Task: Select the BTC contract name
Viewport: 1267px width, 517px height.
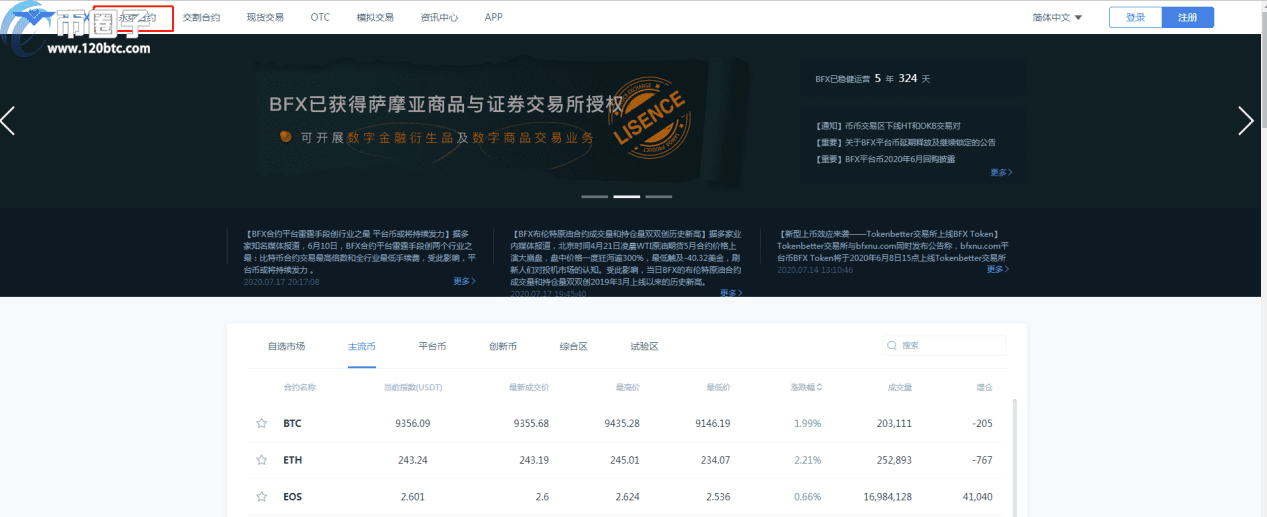Action: click(x=292, y=423)
